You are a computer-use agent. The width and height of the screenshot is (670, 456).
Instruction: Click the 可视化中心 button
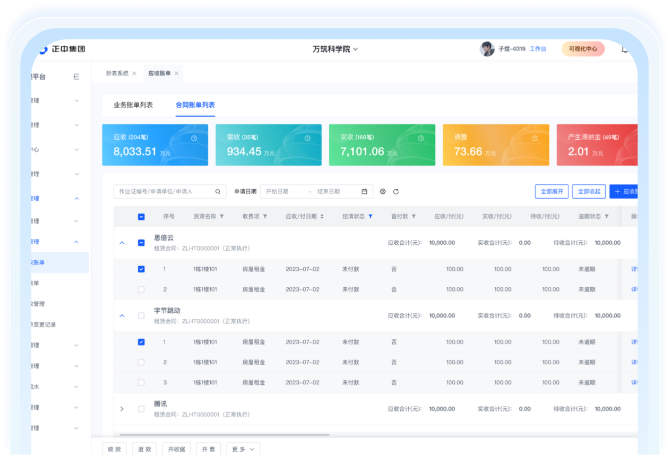(x=582, y=49)
